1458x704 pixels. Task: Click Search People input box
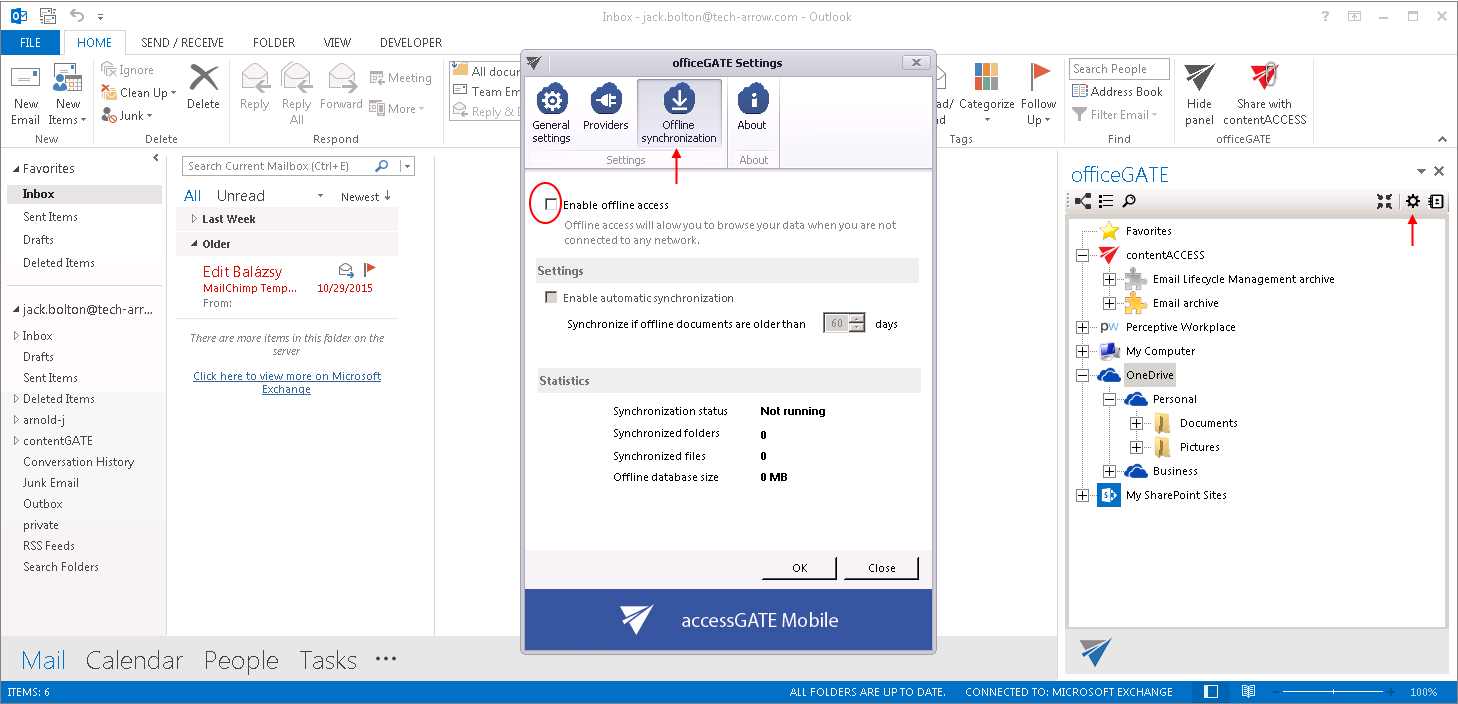(1120, 69)
